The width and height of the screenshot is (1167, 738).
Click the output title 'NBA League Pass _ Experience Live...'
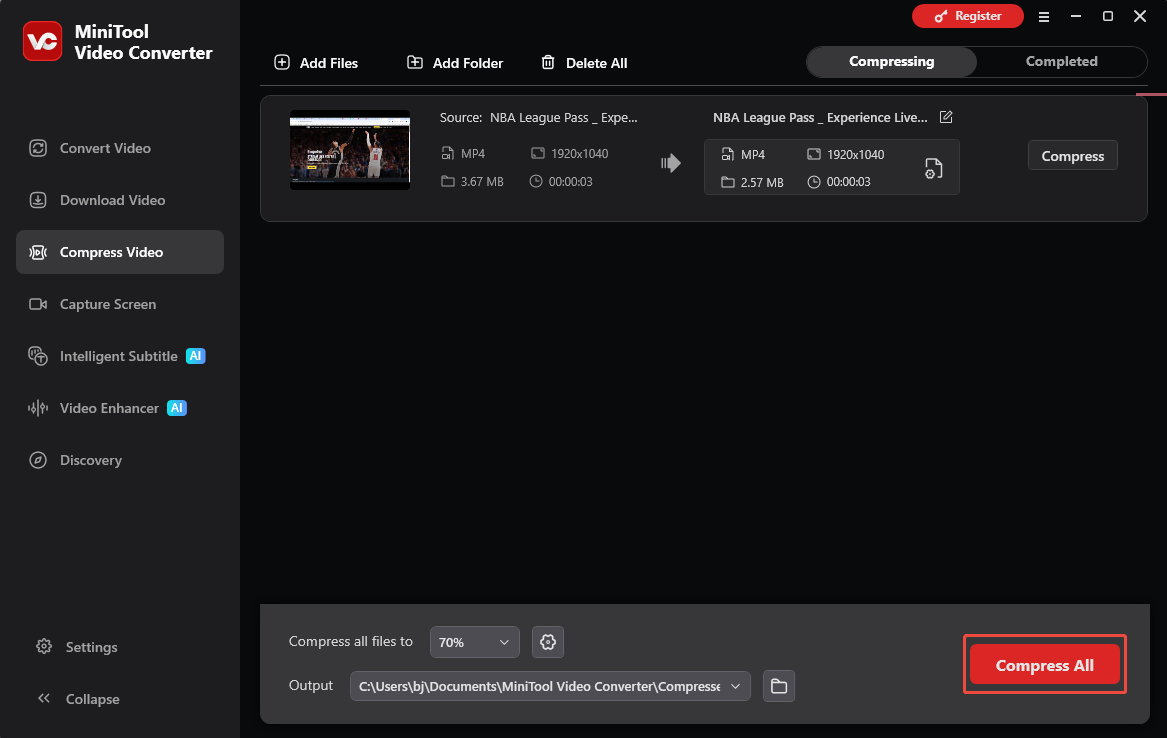click(820, 118)
